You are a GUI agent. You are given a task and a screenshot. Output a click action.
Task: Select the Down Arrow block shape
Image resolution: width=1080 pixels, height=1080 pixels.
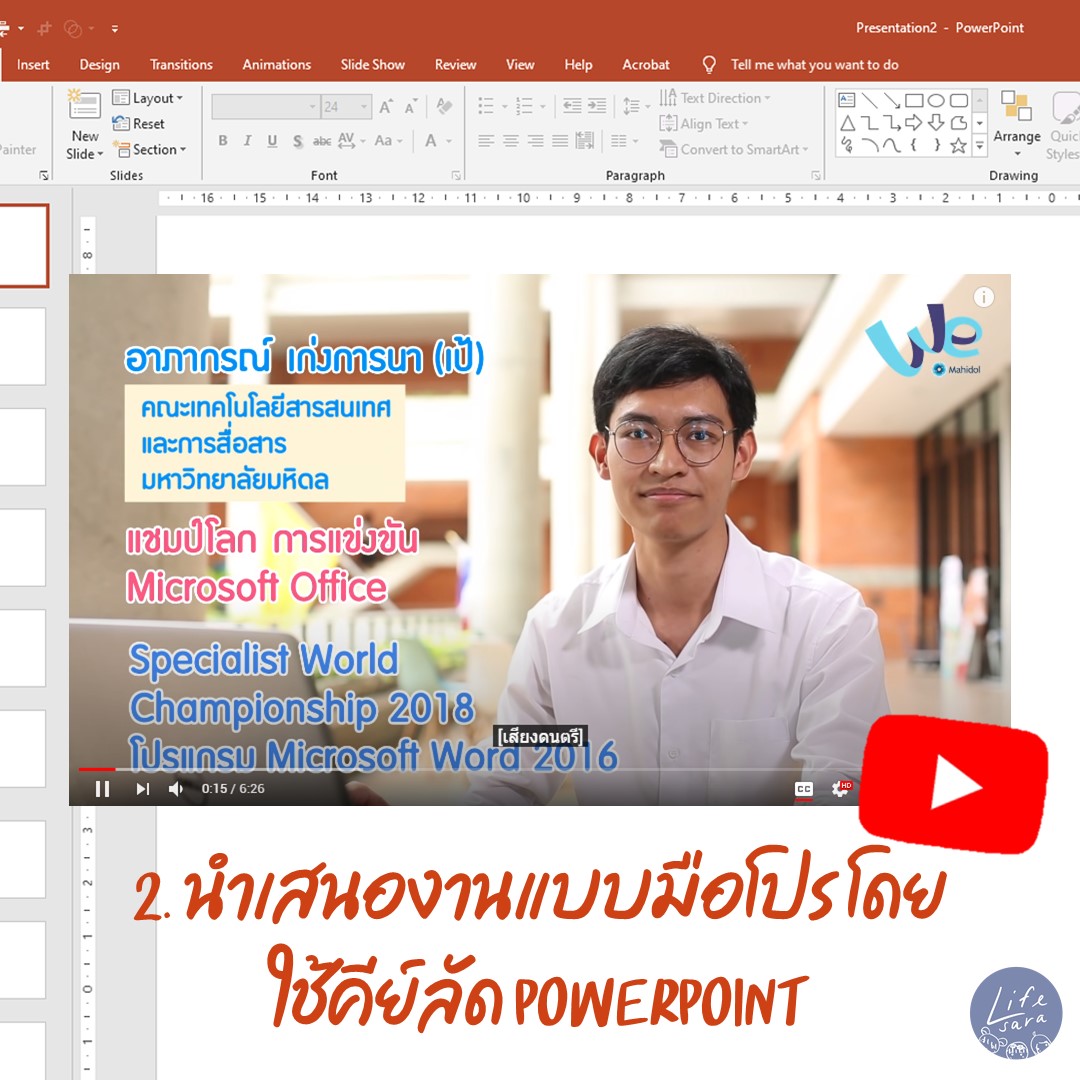coord(936,123)
